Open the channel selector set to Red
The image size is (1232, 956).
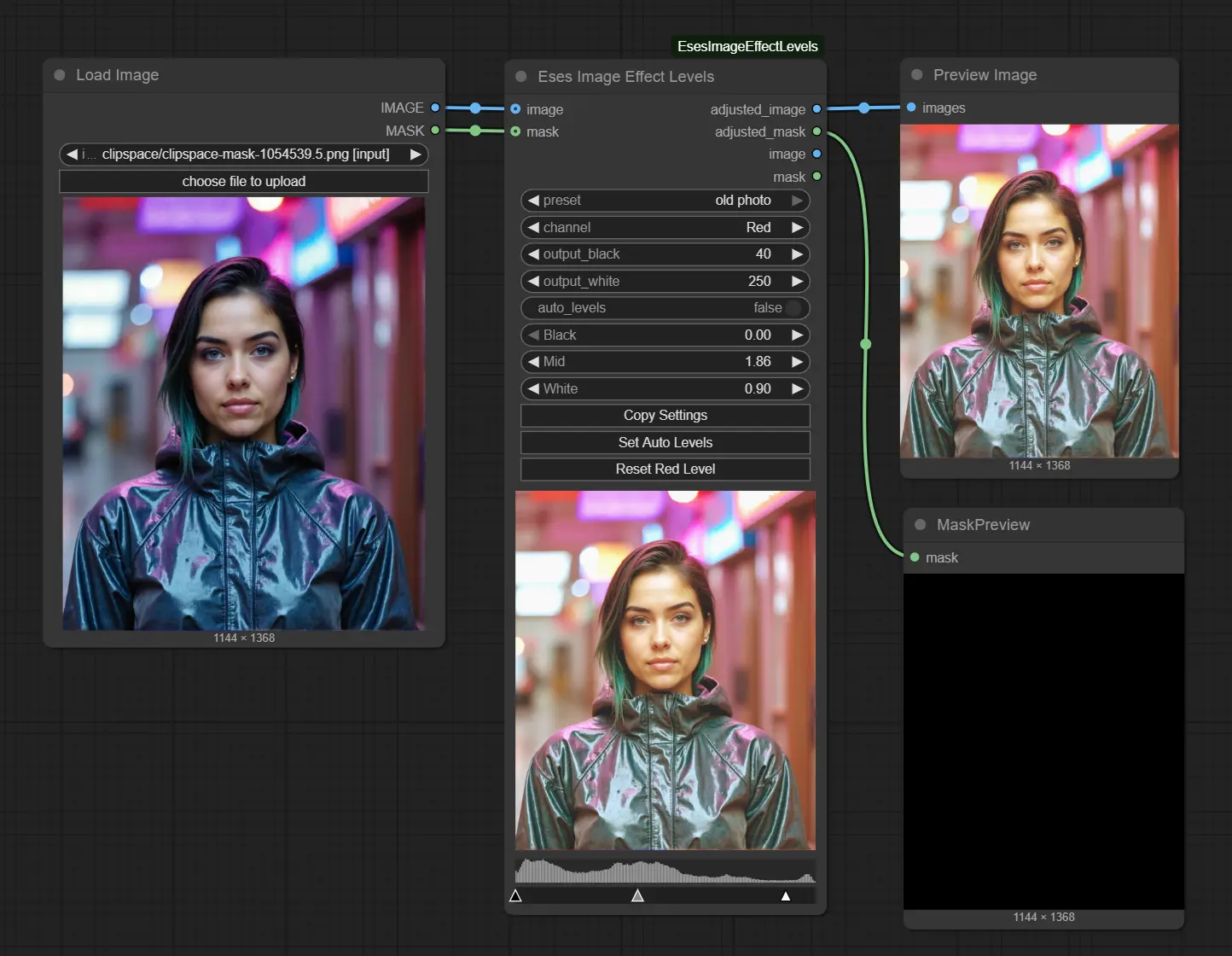pos(665,228)
